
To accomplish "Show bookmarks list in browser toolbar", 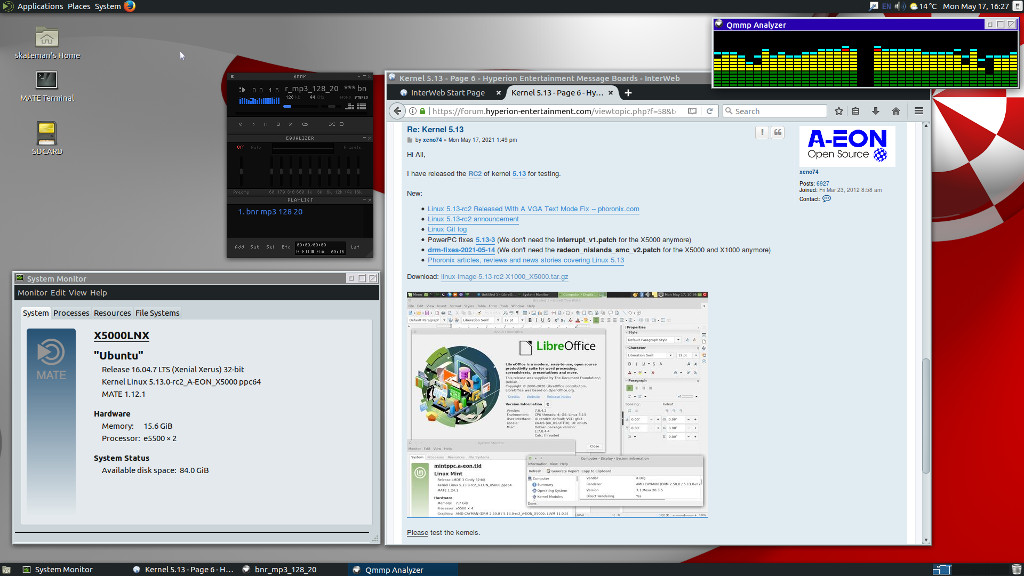I will coord(856,111).
